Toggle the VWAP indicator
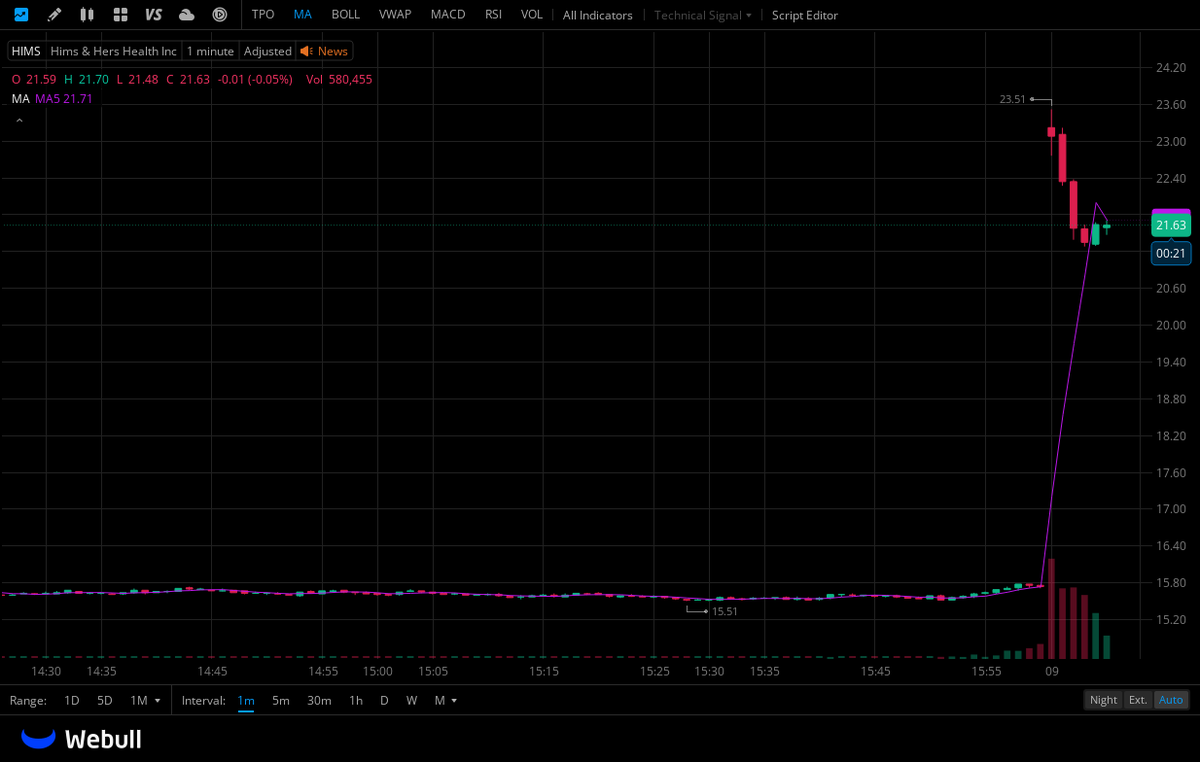1200x762 pixels. [396, 15]
